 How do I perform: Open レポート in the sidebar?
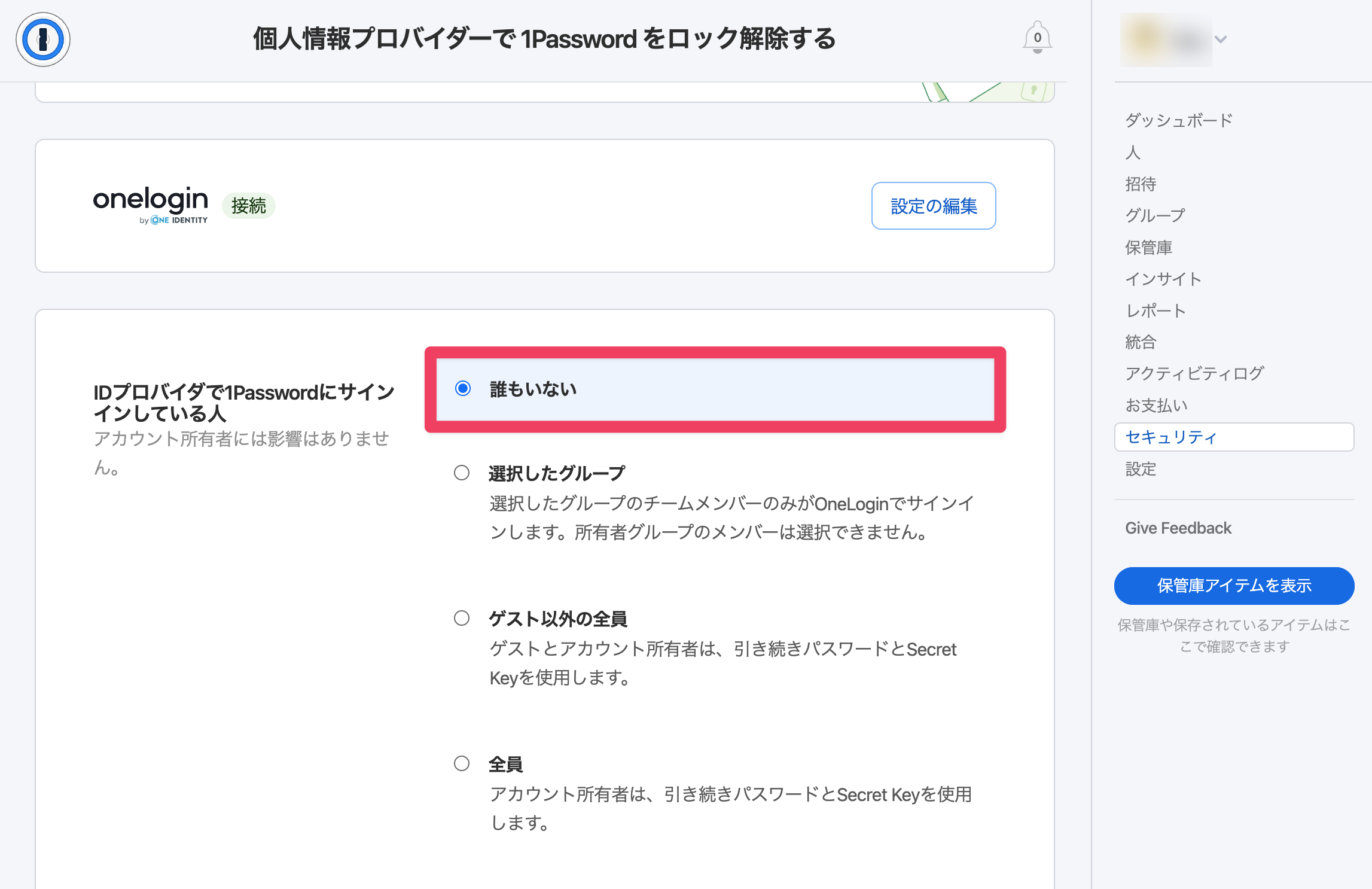[1155, 310]
